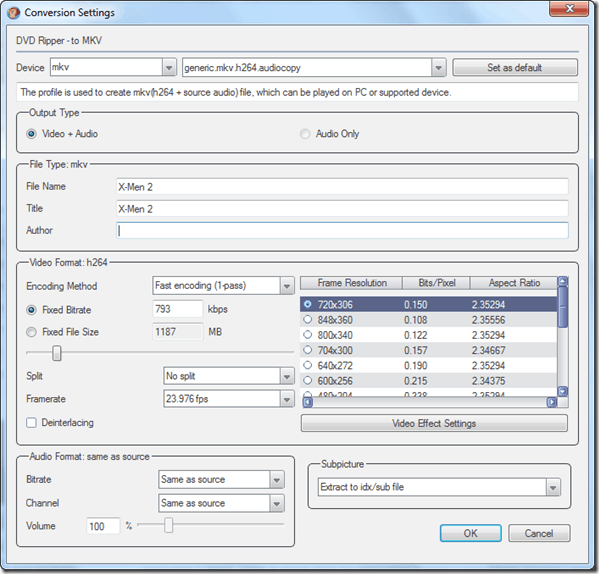Click the Title input field
Screen dimensions: 599x574
point(342,209)
